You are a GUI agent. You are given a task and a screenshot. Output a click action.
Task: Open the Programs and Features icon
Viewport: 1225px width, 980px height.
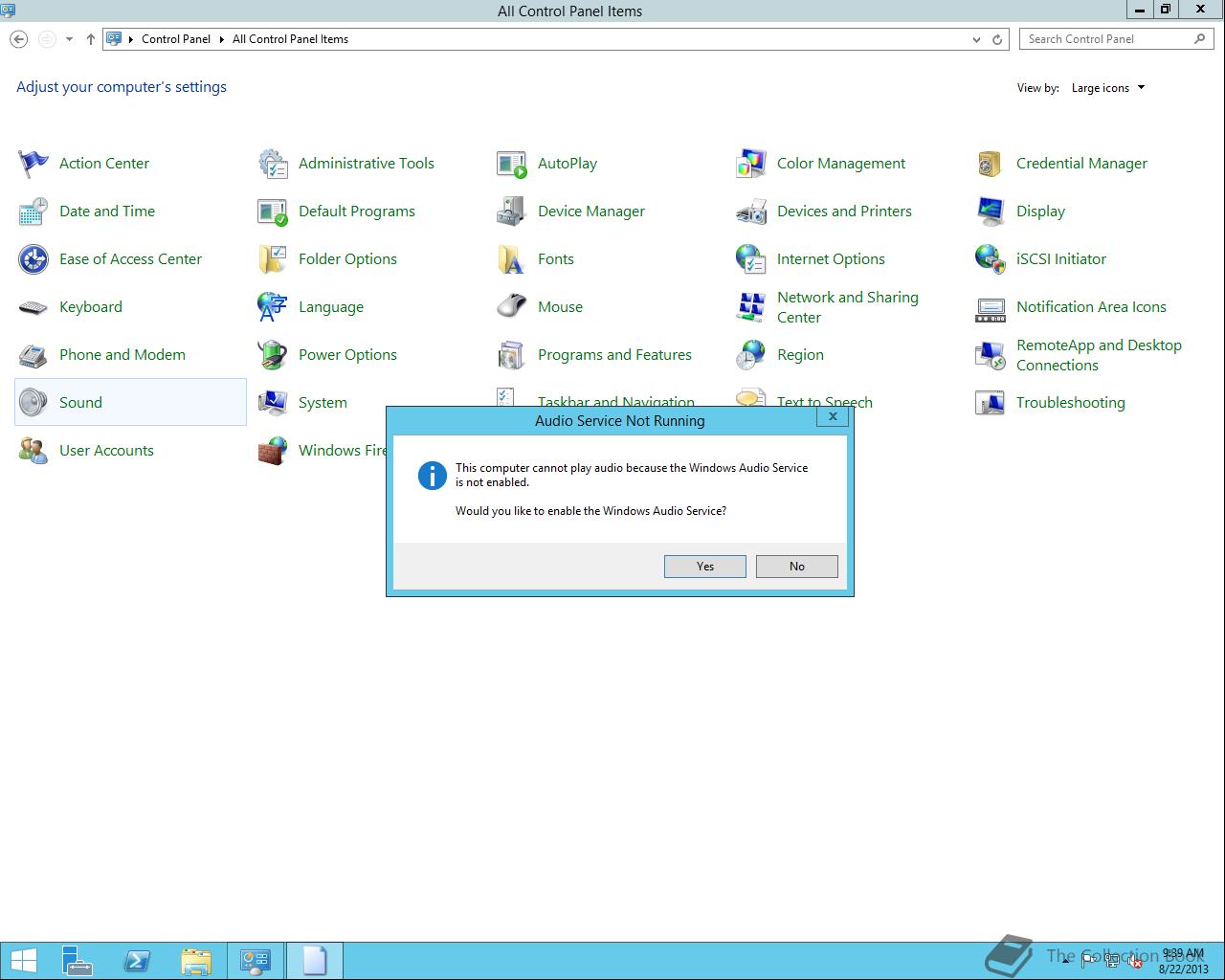click(512, 355)
